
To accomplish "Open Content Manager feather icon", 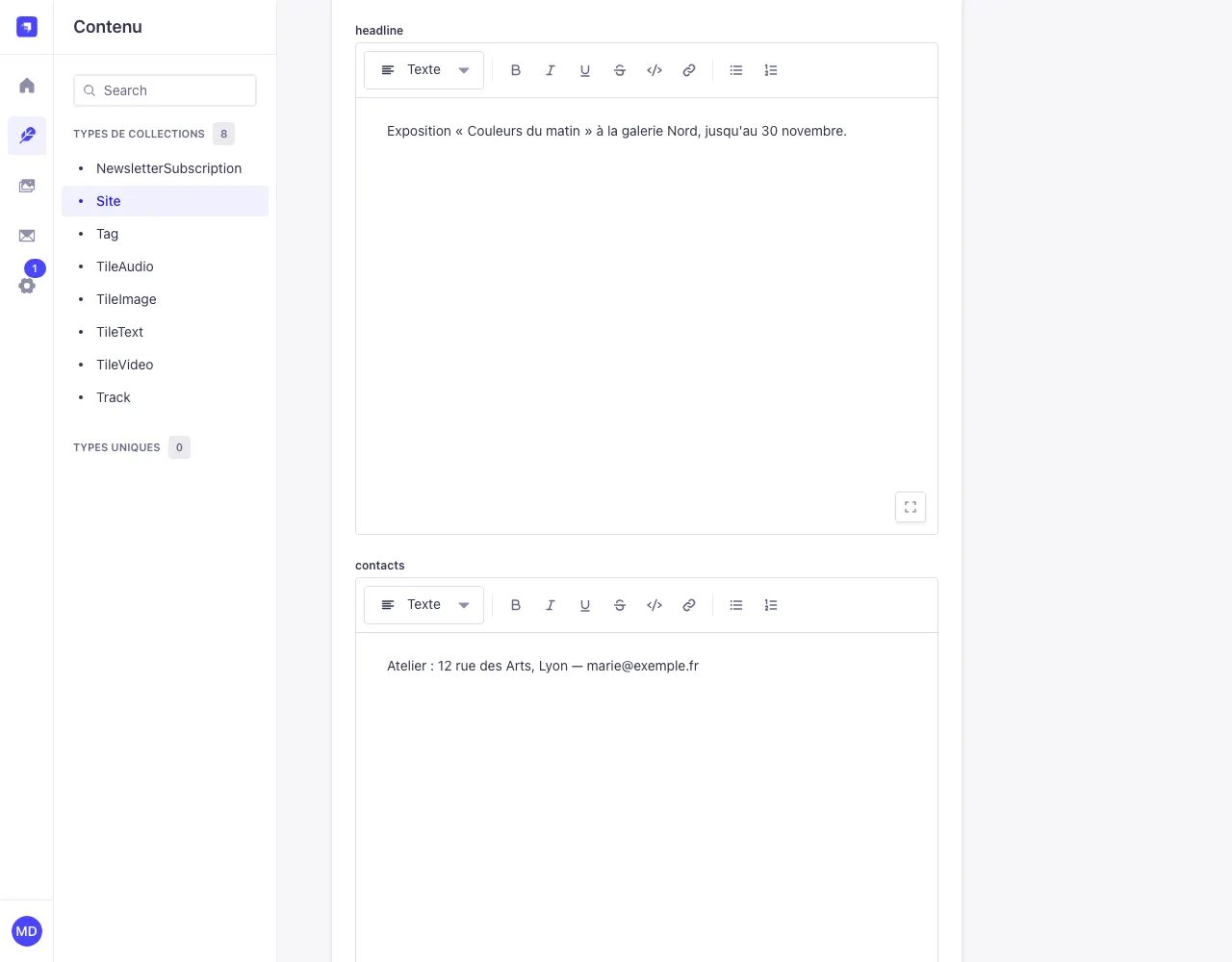I will (x=27, y=136).
